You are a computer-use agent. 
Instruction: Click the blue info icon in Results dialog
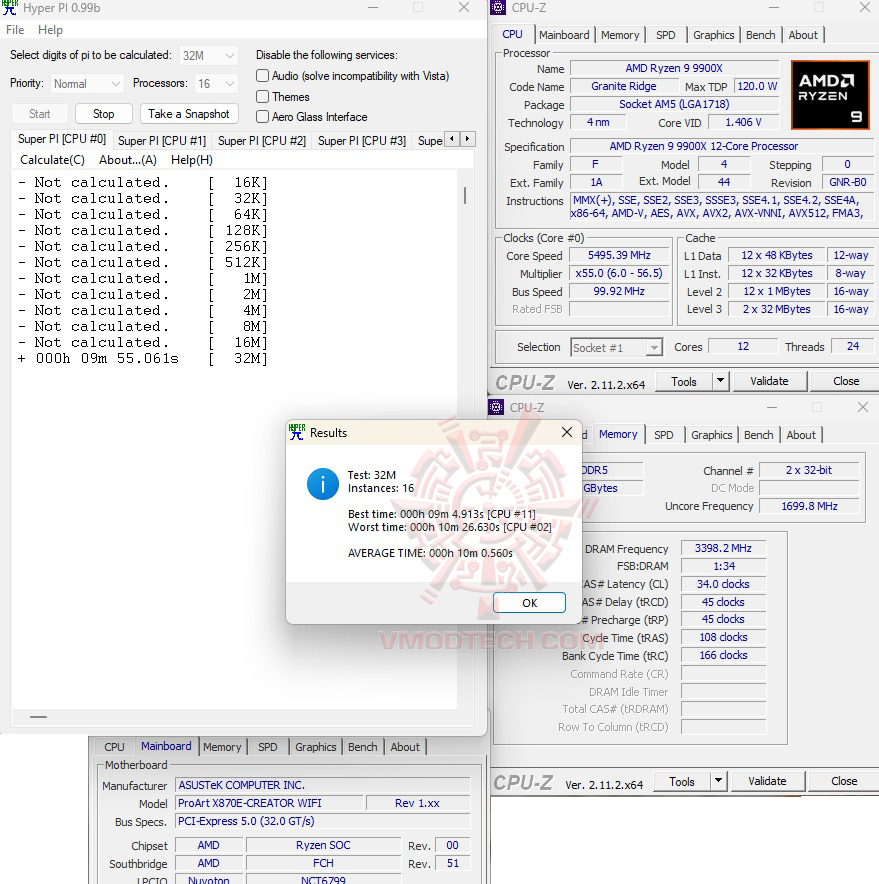(x=323, y=484)
